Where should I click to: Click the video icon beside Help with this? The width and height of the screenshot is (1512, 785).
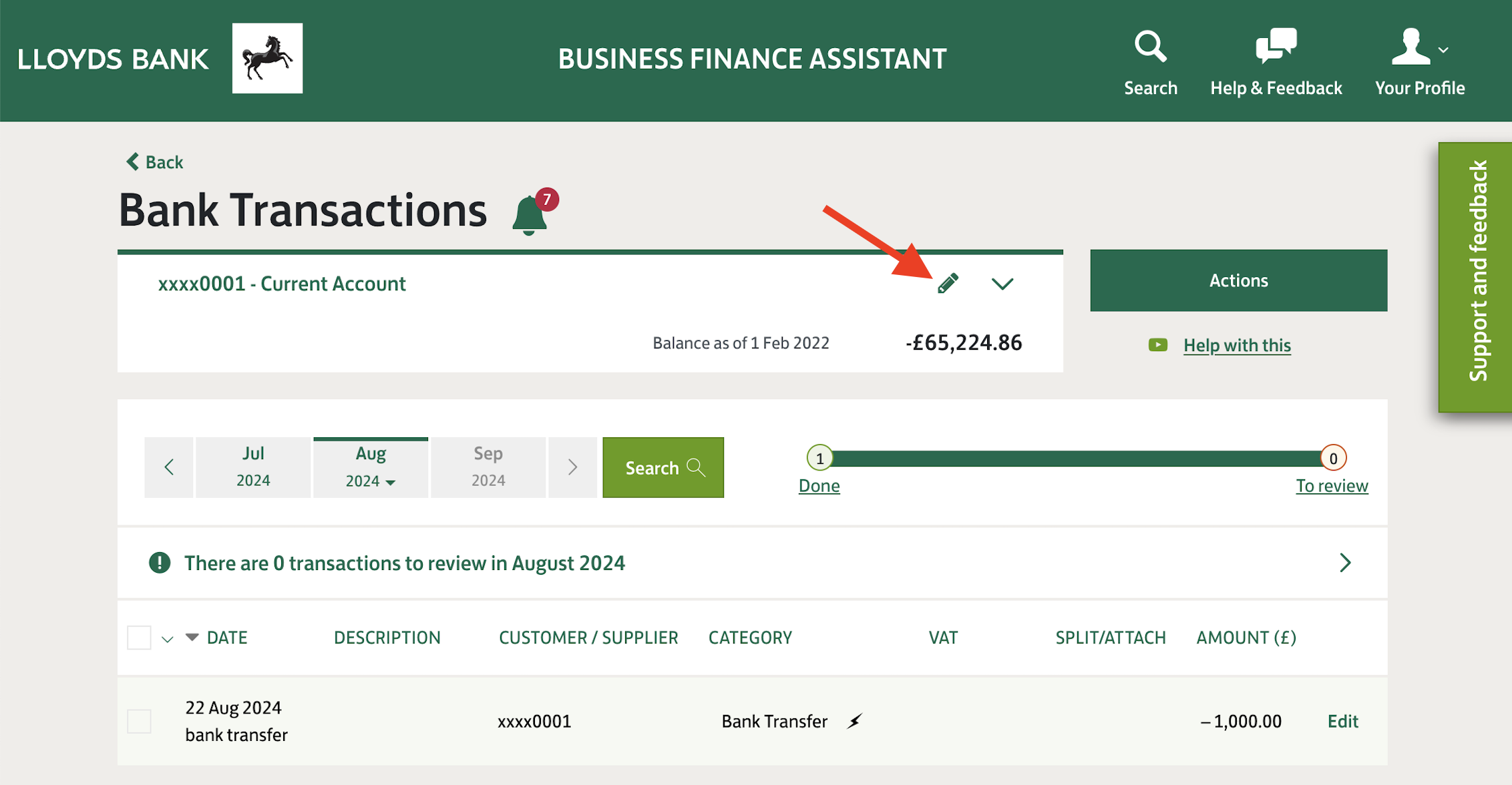click(1157, 345)
